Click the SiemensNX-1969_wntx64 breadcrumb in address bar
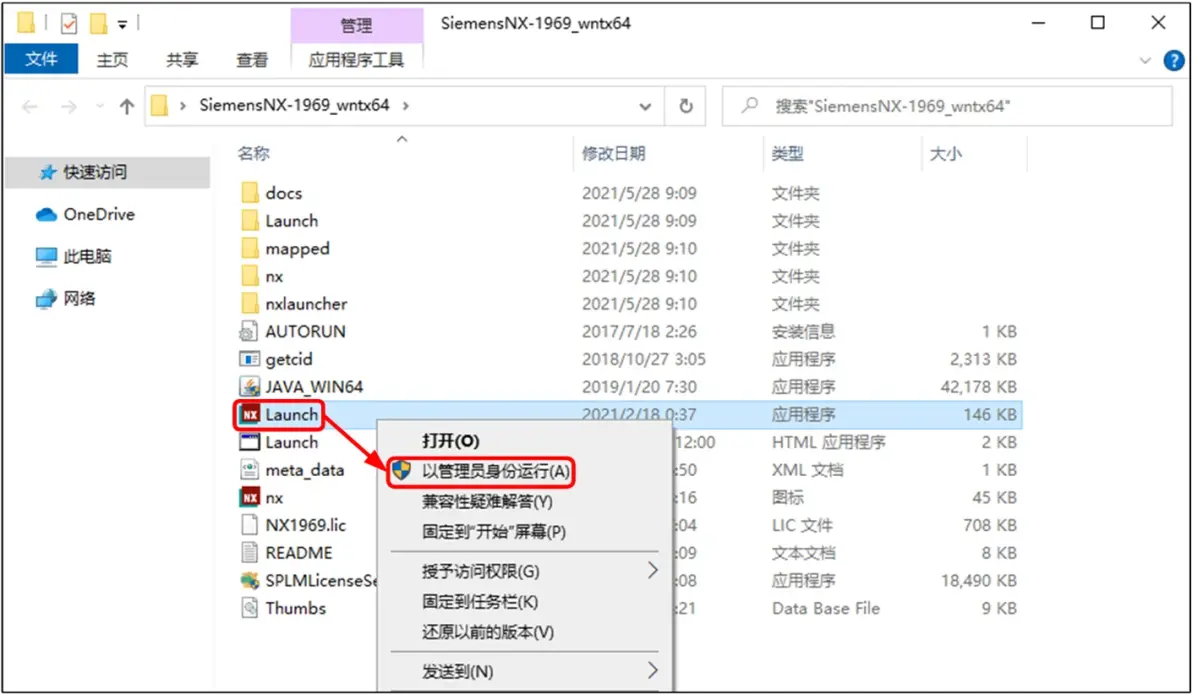This screenshot has width=1192, height=695. tap(294, 105)
